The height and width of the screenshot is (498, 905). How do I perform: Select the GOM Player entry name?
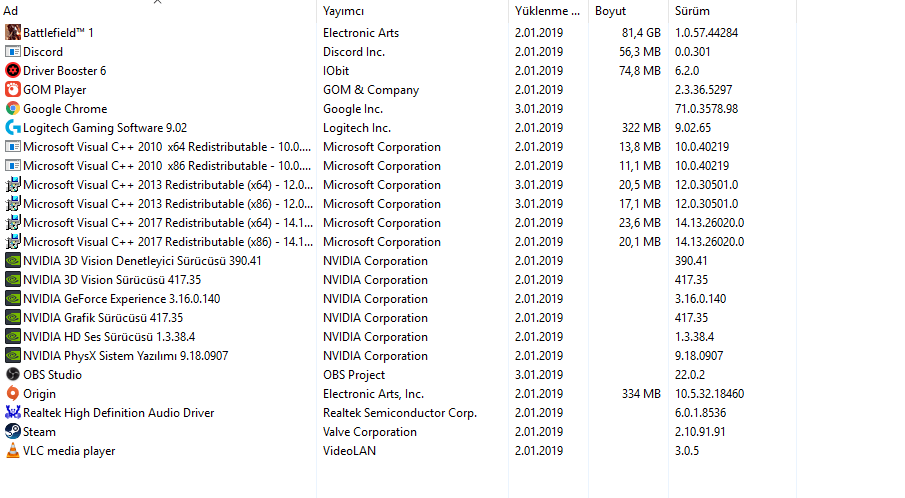click(55, 90)
